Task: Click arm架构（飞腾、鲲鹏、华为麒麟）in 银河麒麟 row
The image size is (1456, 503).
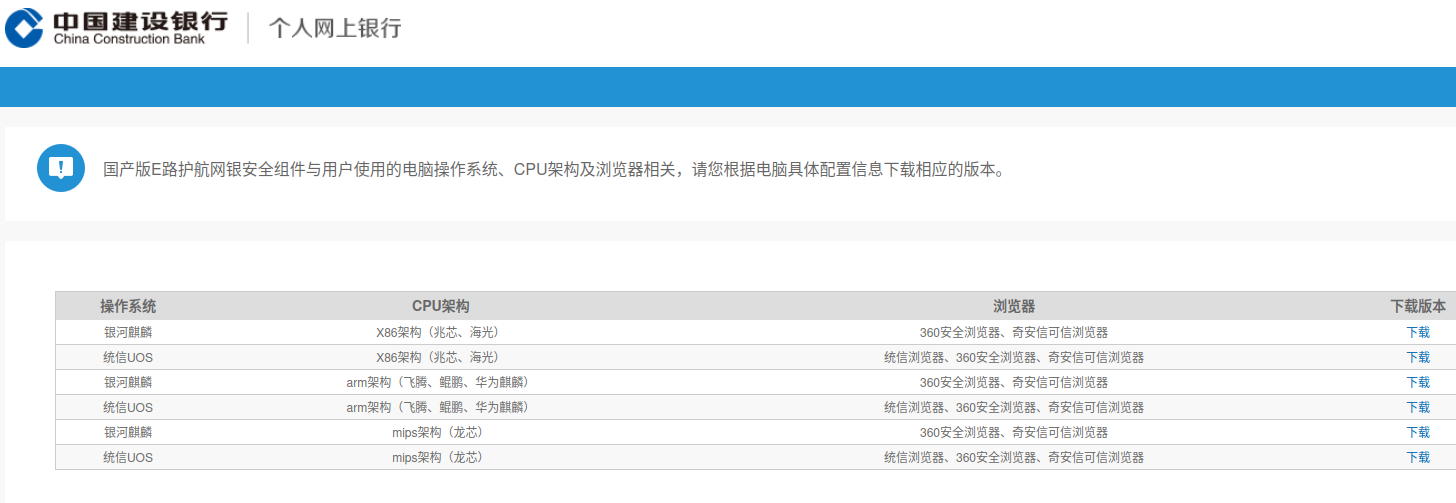Action: pyautogui.click(x=437, y=383)
